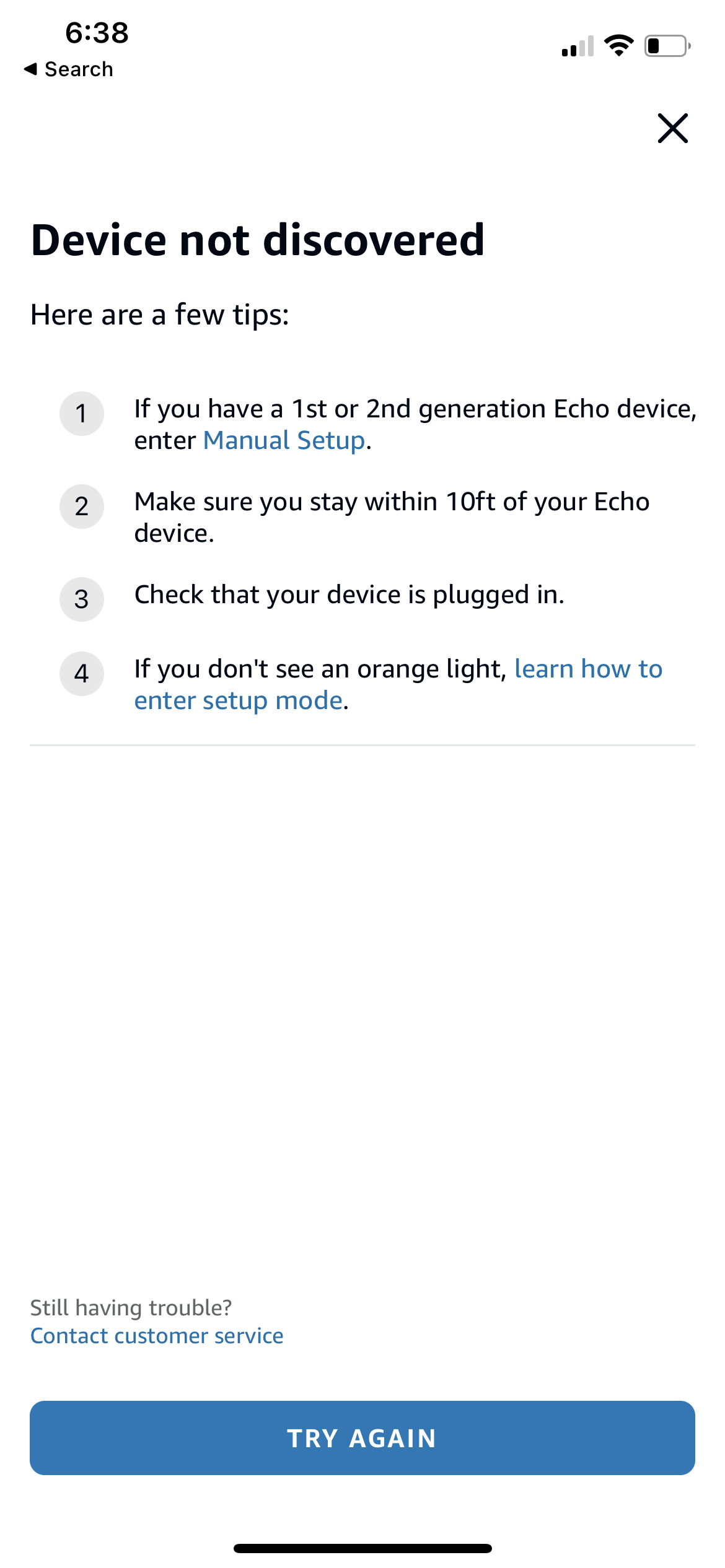Tap the Wi-Fi status icon
This screenshot has height=1568, width=725.
618,46
